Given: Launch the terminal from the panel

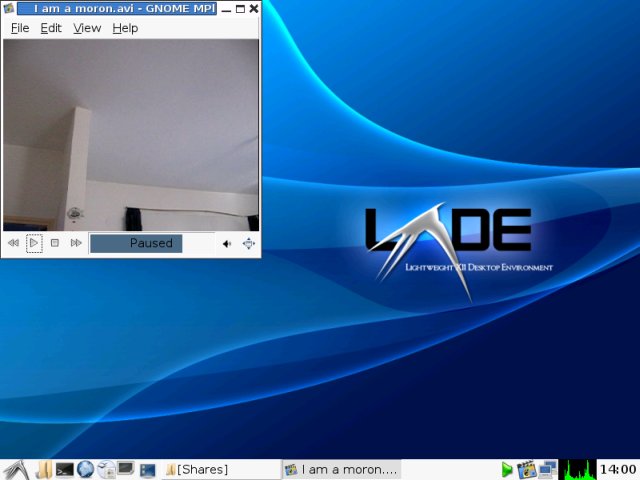Looking at the screenshot, I should pyautogui.click(x=64, y=470).
